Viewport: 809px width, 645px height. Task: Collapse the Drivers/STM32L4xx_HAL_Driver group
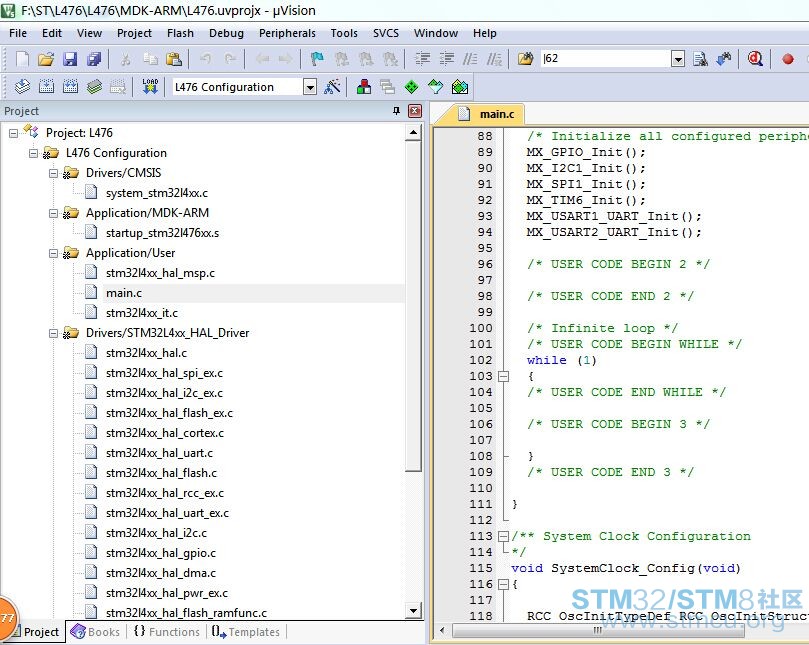(53, 333)
